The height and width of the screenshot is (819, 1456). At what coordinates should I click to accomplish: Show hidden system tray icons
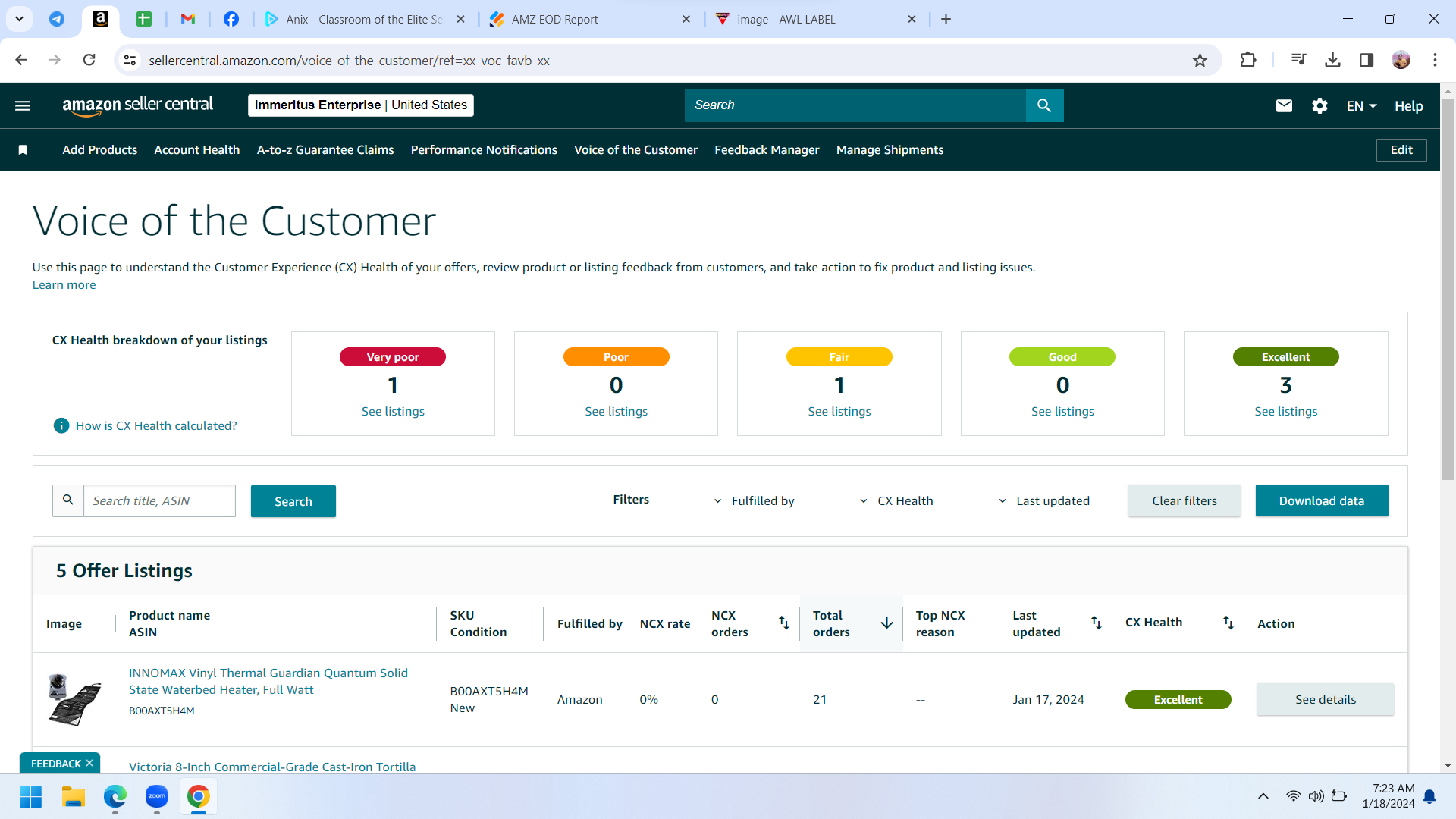(x=1263, y=796)
